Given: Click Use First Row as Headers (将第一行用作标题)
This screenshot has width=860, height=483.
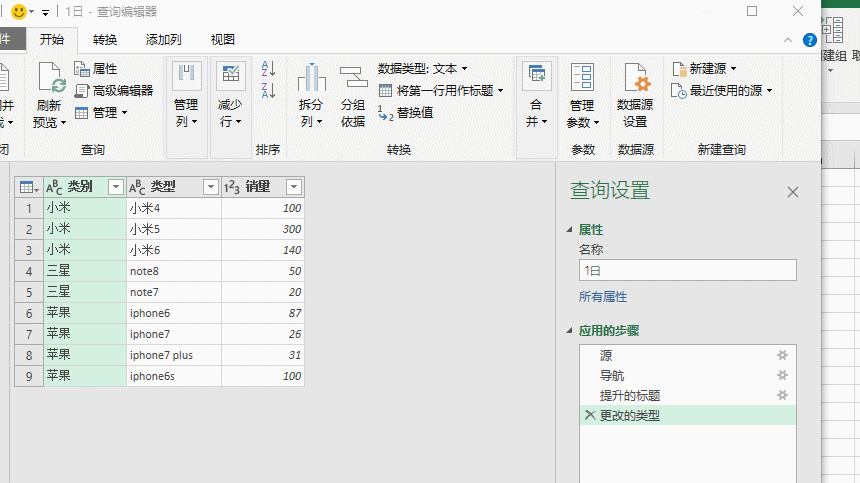Looking at the screenshot, I should click(x=441, y=90).
